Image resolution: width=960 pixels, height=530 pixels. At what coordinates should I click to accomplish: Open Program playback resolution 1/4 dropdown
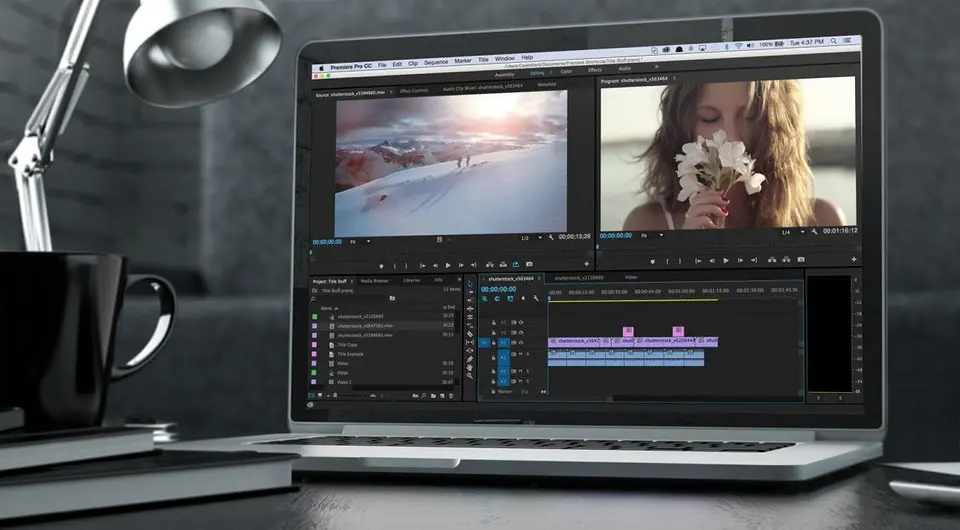[x=793, y=232]
